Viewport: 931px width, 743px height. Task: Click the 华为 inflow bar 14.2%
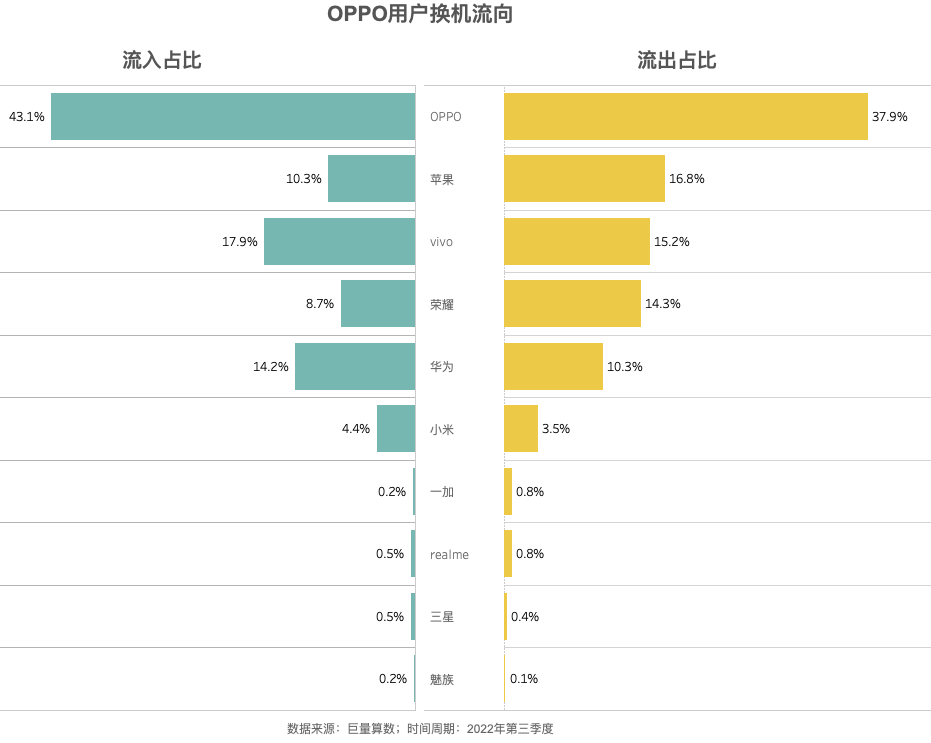coord(355,366)
